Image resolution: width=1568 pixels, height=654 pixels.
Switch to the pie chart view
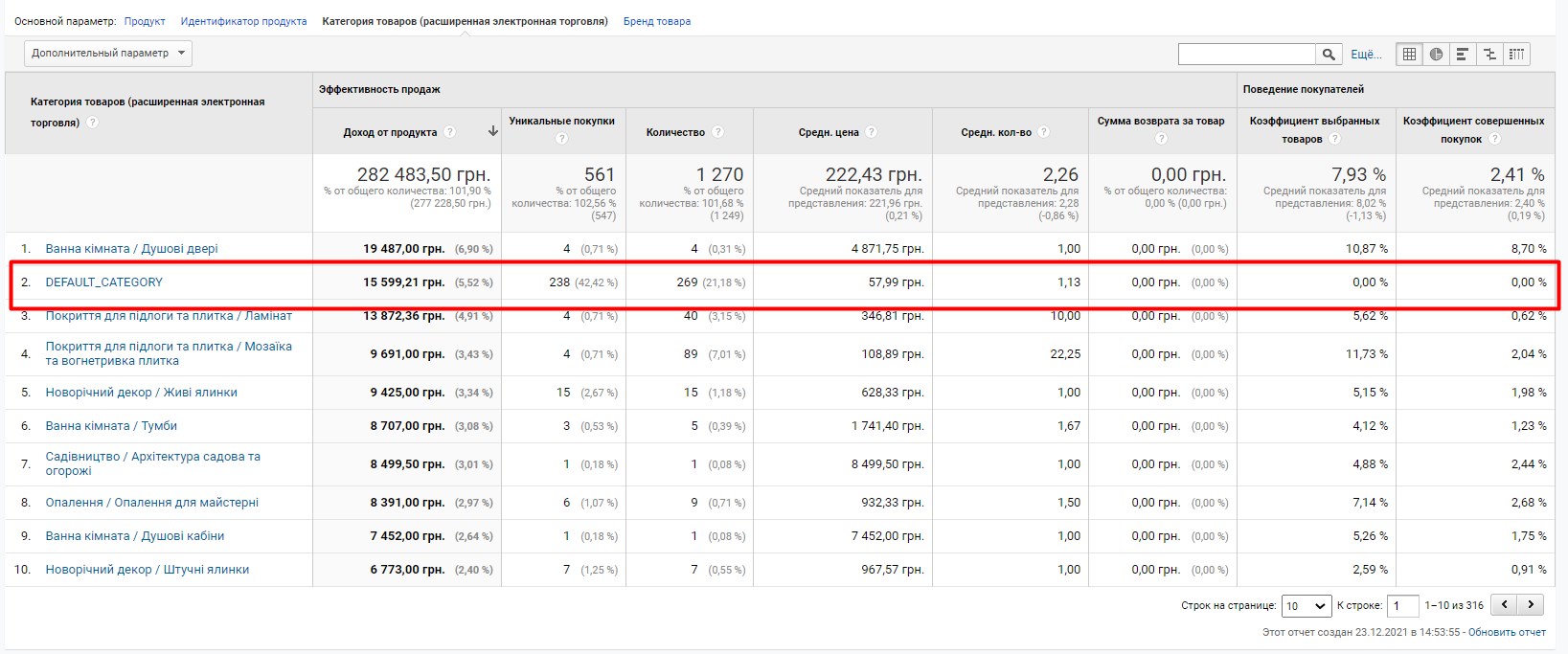[1436, 55]
